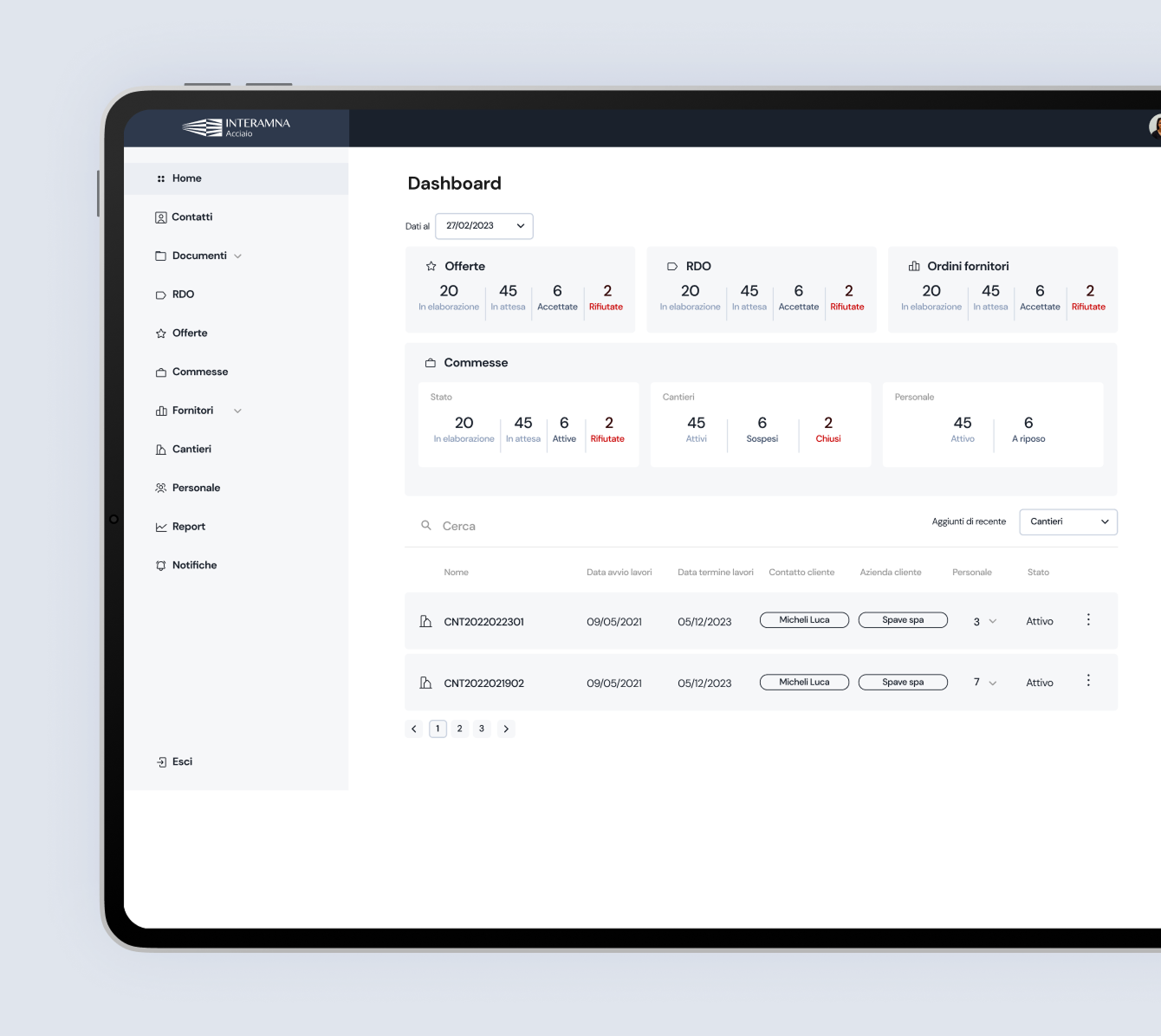
Task: Click the Documenti folder icon
Action: click(x=161, y=256)
